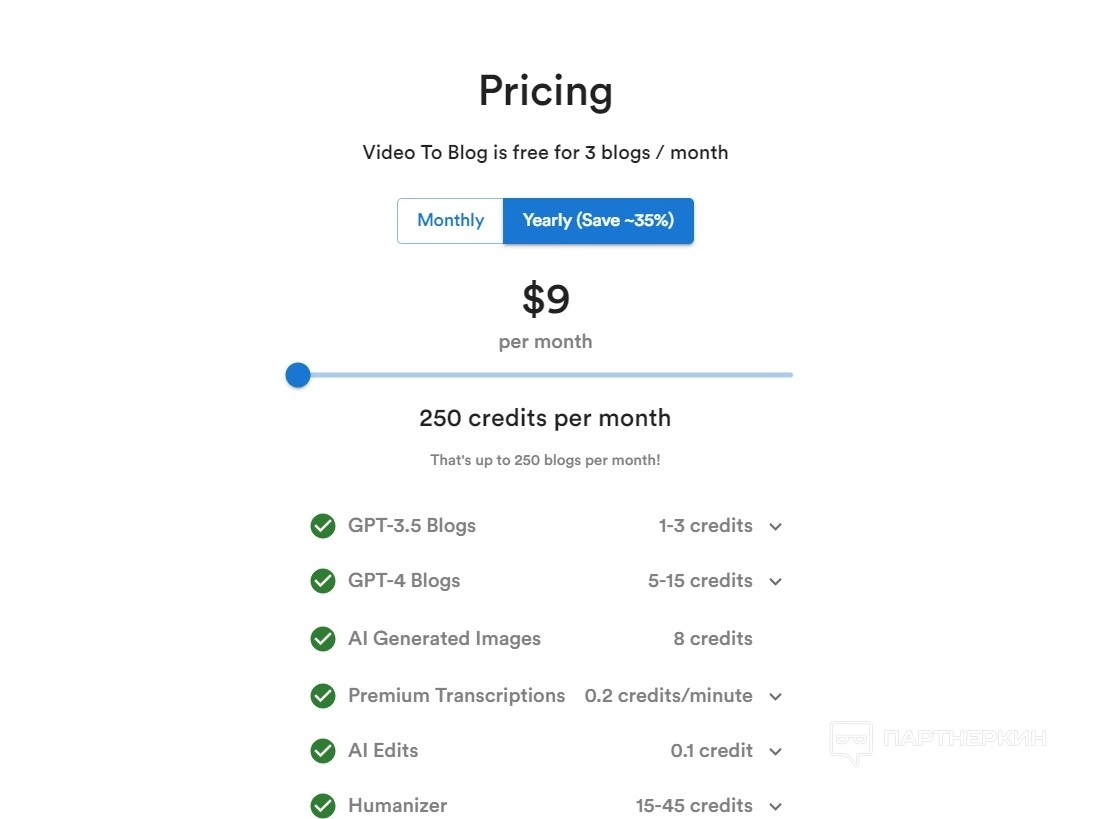Click green checkmark beside Humanizer
1098x819 pixels.
[x=322, y=806]
